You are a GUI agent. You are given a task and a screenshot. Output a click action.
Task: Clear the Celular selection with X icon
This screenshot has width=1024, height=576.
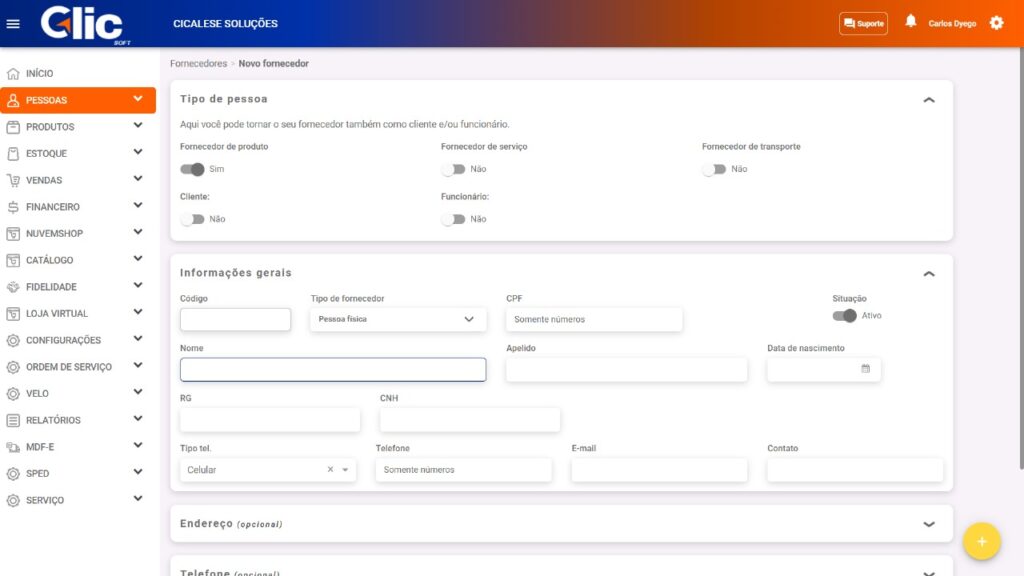pos(330,470)
